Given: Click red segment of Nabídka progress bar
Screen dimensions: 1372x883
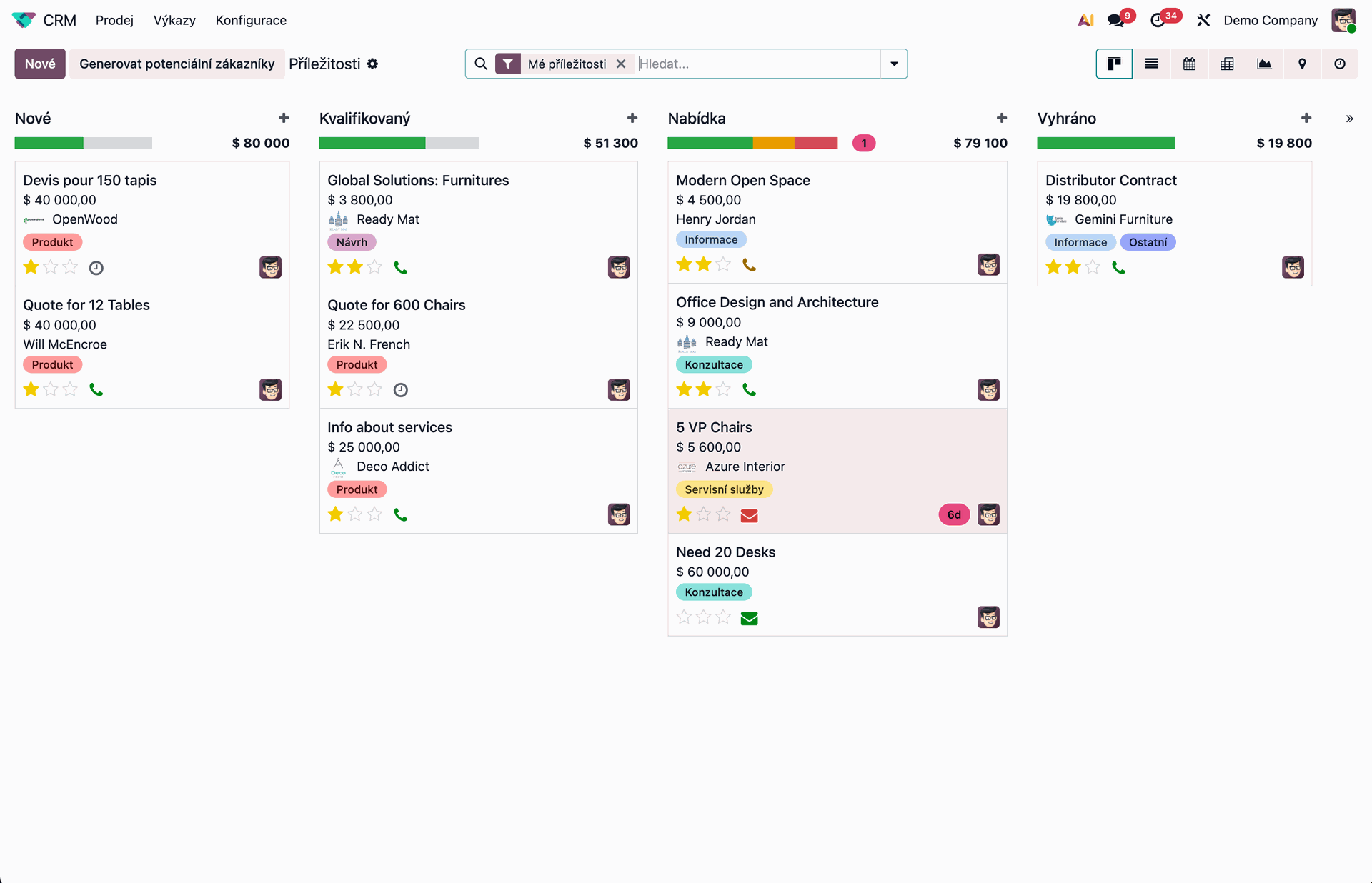Looking at the screenshot, I should (816, 143).
